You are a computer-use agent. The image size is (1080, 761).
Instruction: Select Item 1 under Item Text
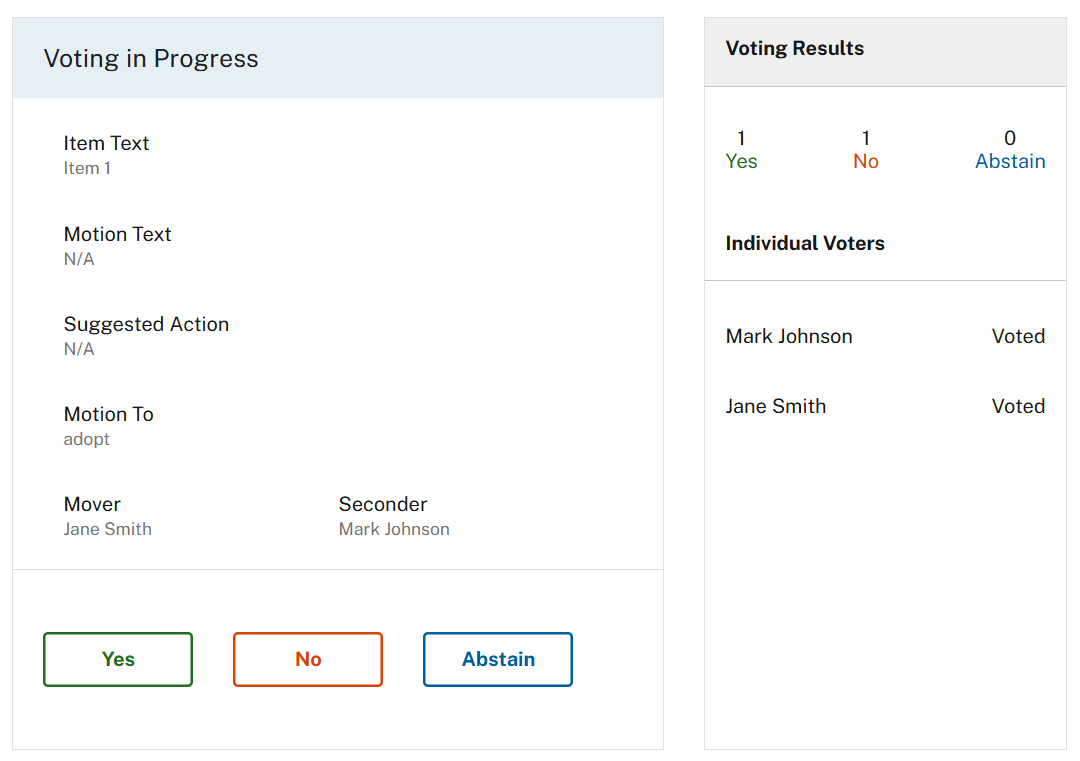[x=87, y=168]
